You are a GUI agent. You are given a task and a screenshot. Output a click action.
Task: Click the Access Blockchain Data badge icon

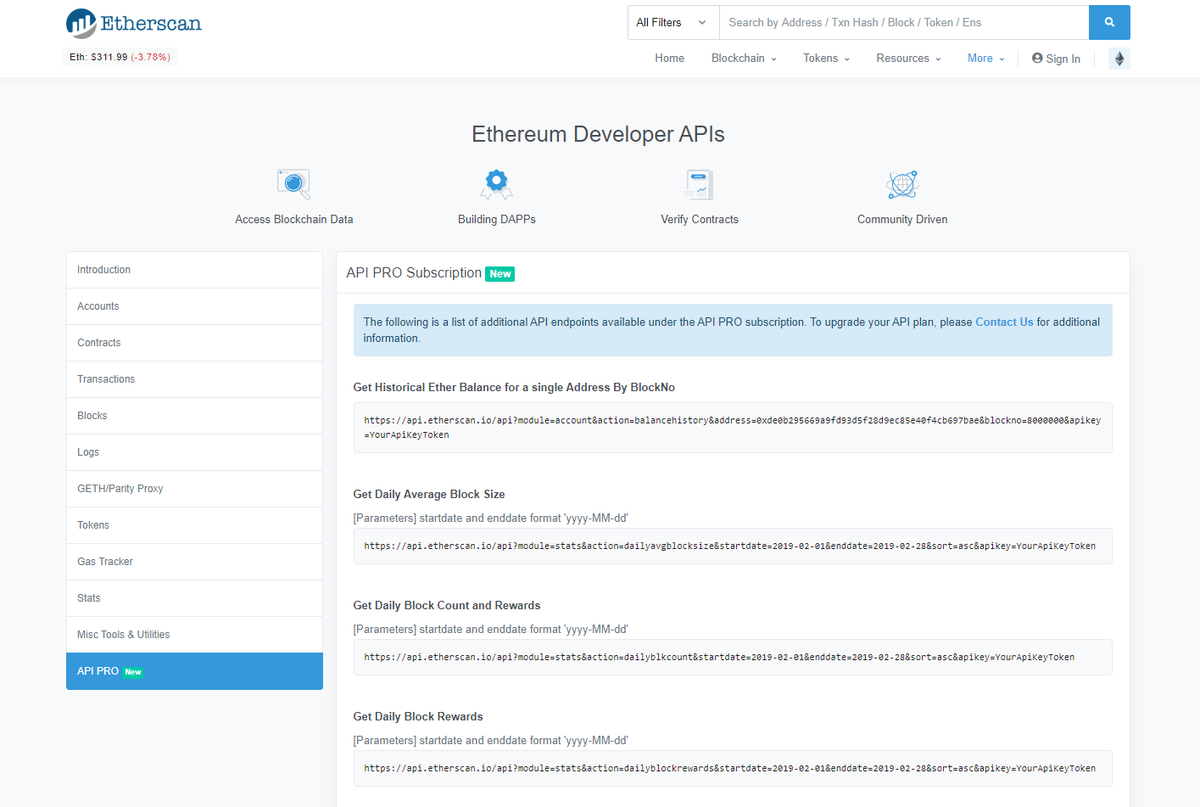(293, 184)
